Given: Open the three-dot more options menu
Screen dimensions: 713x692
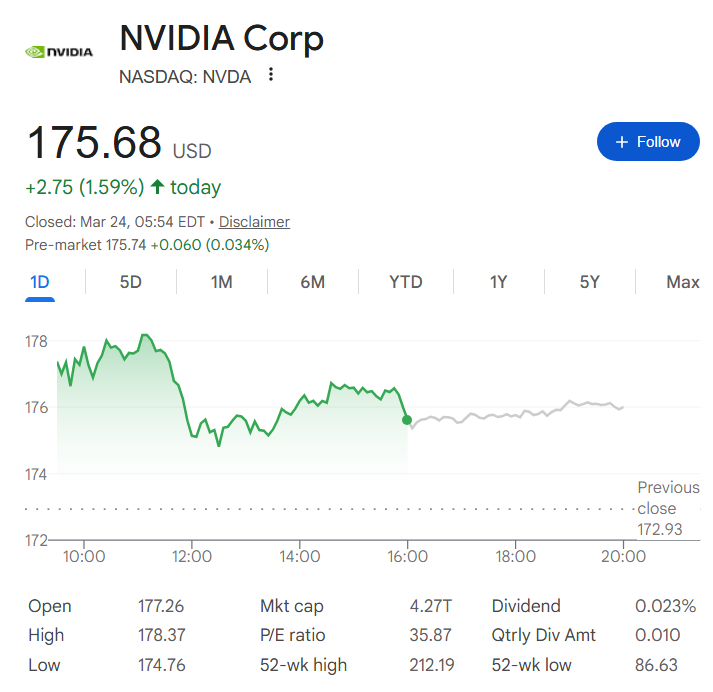Looking at the screenshot, I should point(270,76).
